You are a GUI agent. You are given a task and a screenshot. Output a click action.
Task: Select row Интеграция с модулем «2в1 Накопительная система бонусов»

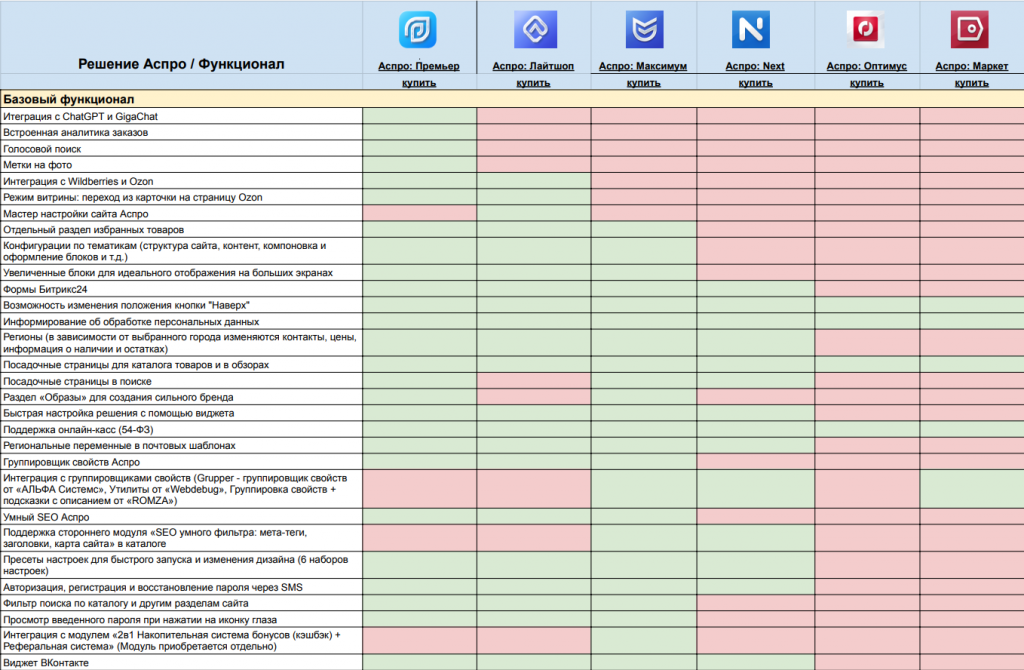pos(182,641)
